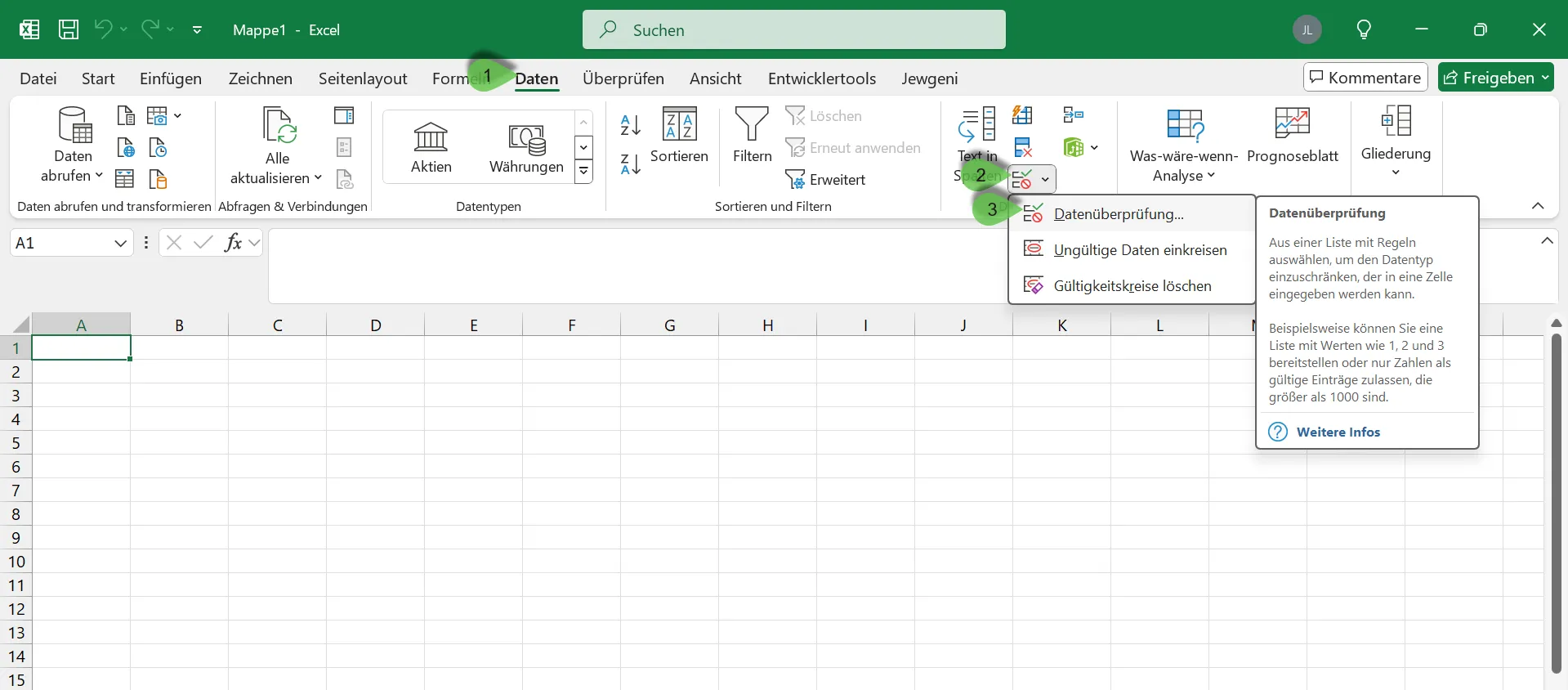Select the Aktien data type
The width and height of the screenshot is (1568, 690).
point(431,147)
